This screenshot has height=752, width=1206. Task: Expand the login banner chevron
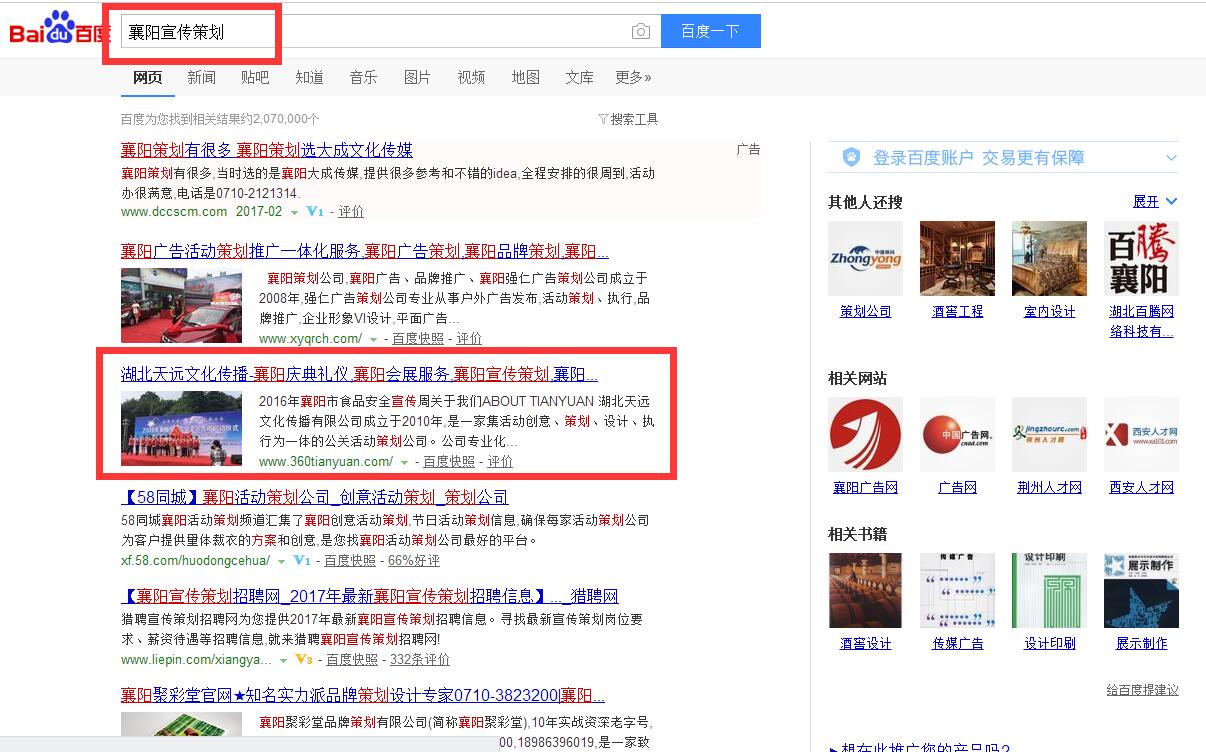(x=1171, y=158)
